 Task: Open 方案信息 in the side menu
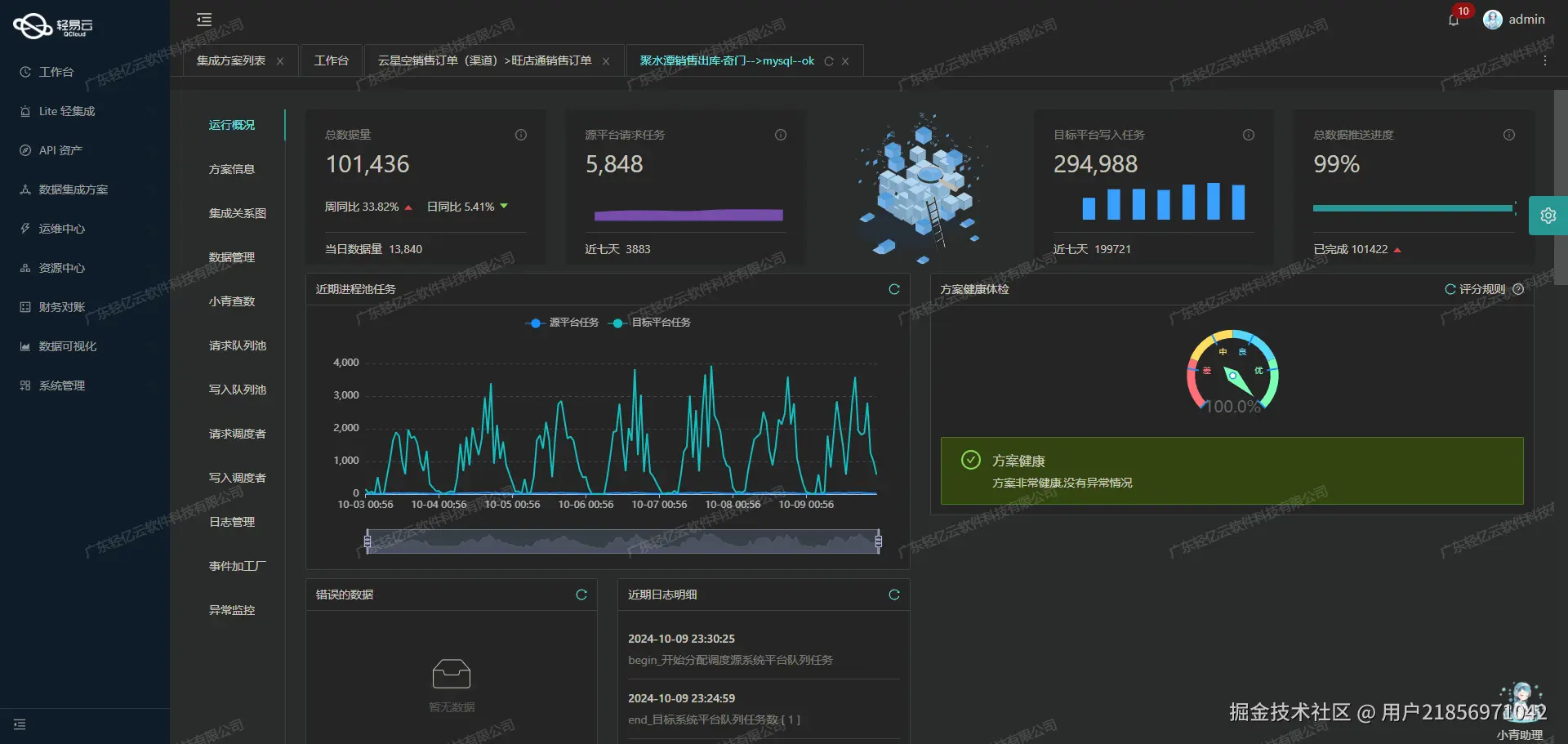(232, 169)
